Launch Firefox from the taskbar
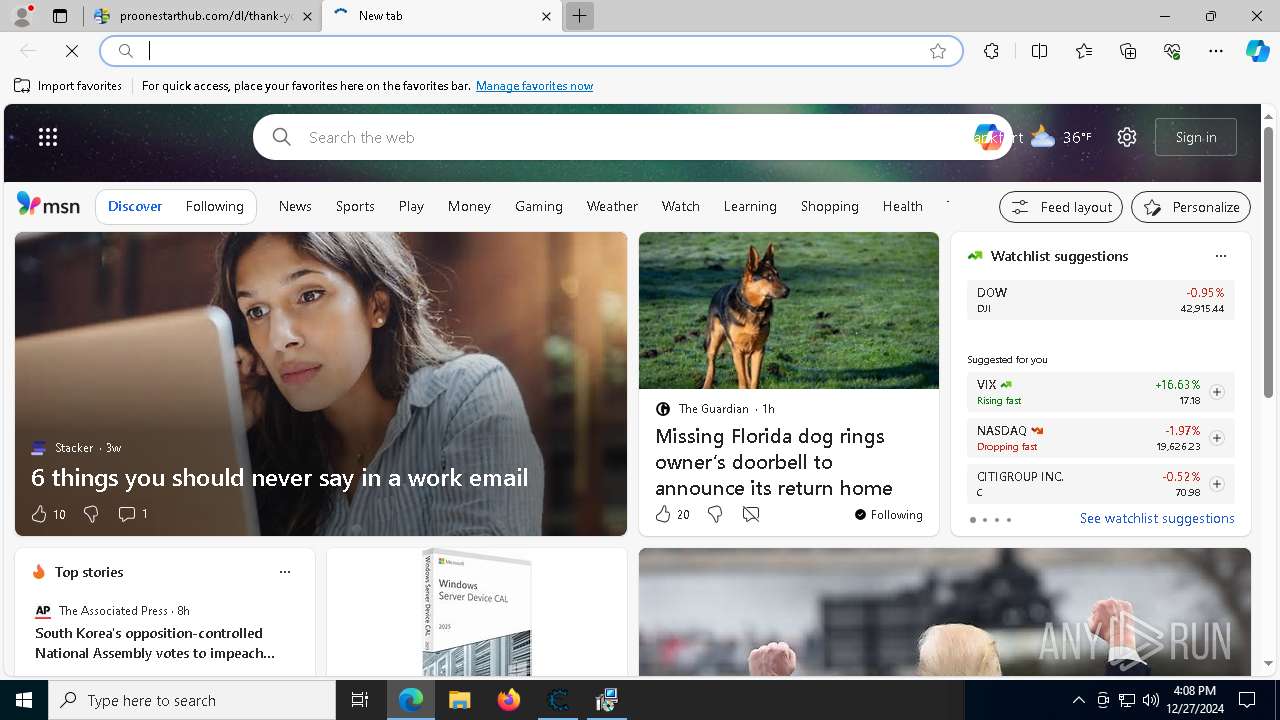The width and height of the screenshot is (1280, 720). (x=508, y=700)
